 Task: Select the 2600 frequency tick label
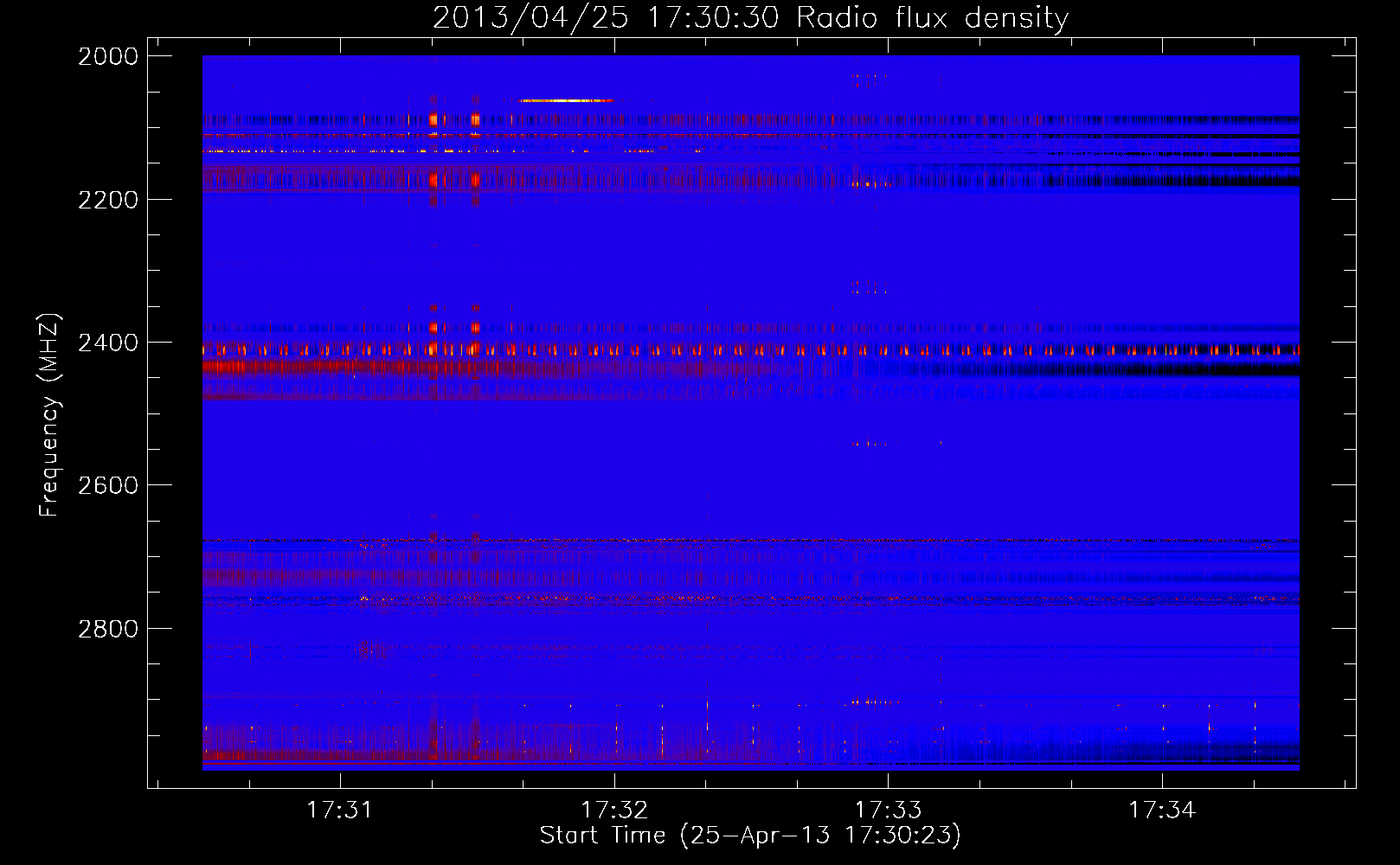point(108,485)
